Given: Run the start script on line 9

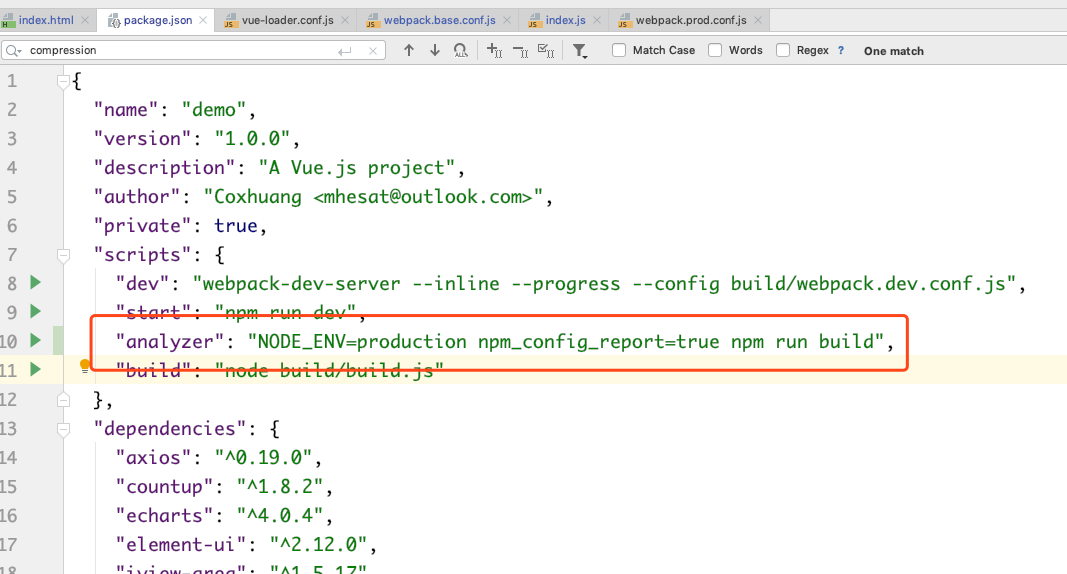Looking at the screenshot, I should (x=35, y=311).
